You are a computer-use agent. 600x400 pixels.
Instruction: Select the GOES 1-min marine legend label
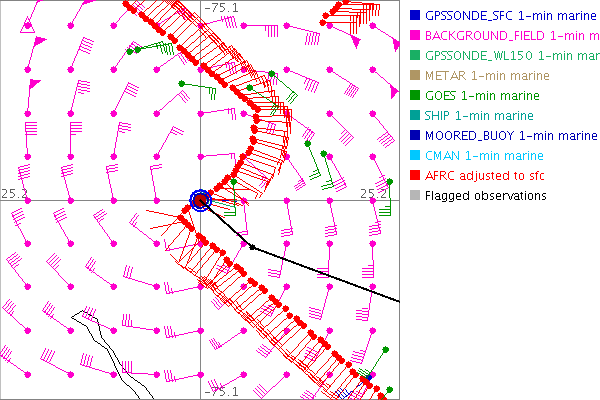point(480,96)
